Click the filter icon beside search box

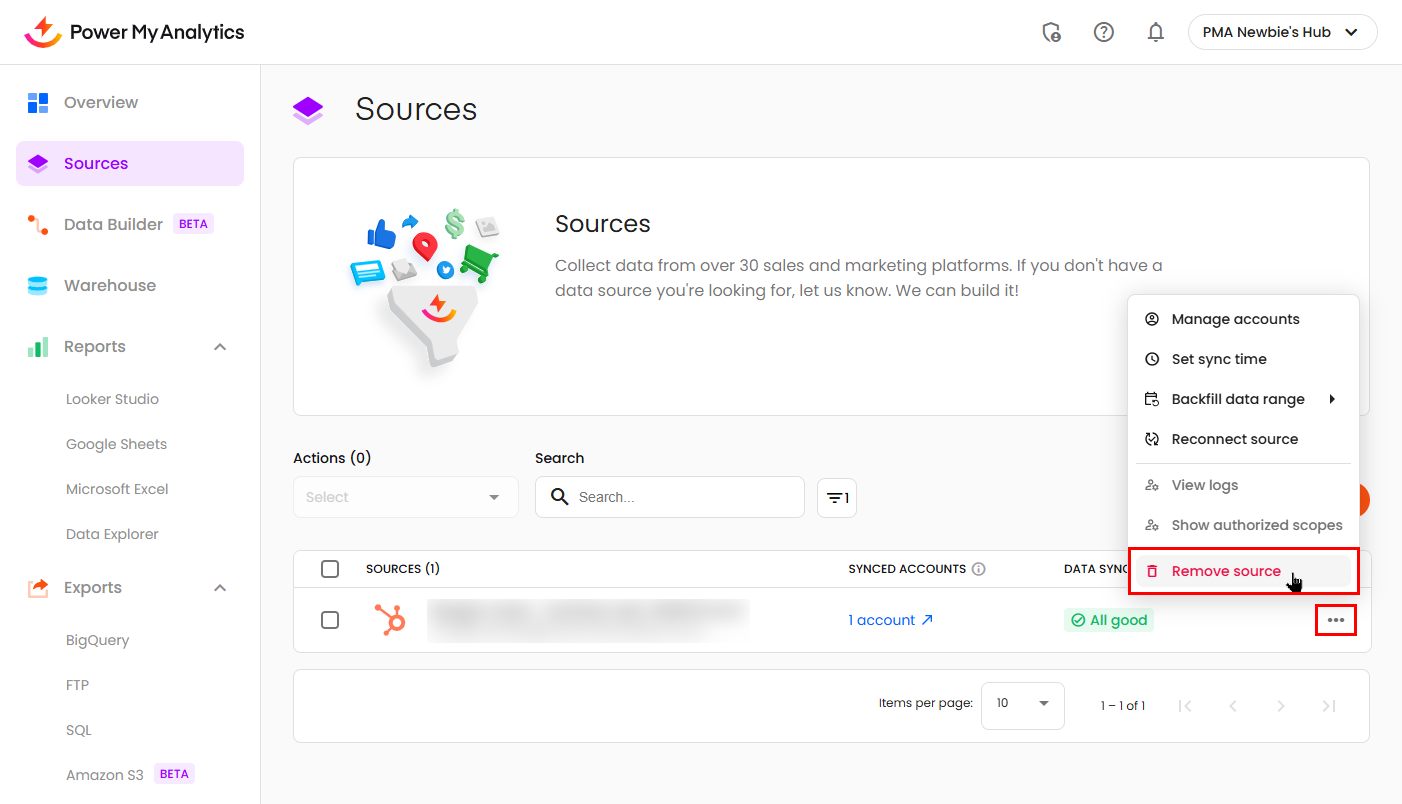point(837,497)
